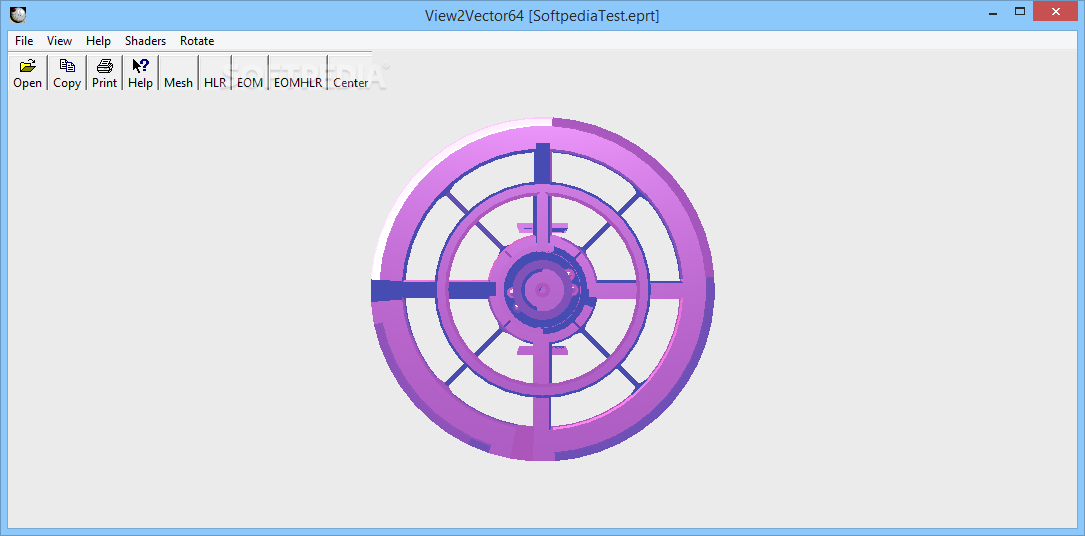Enable HLR hidden line rendering

pos(215,73)
